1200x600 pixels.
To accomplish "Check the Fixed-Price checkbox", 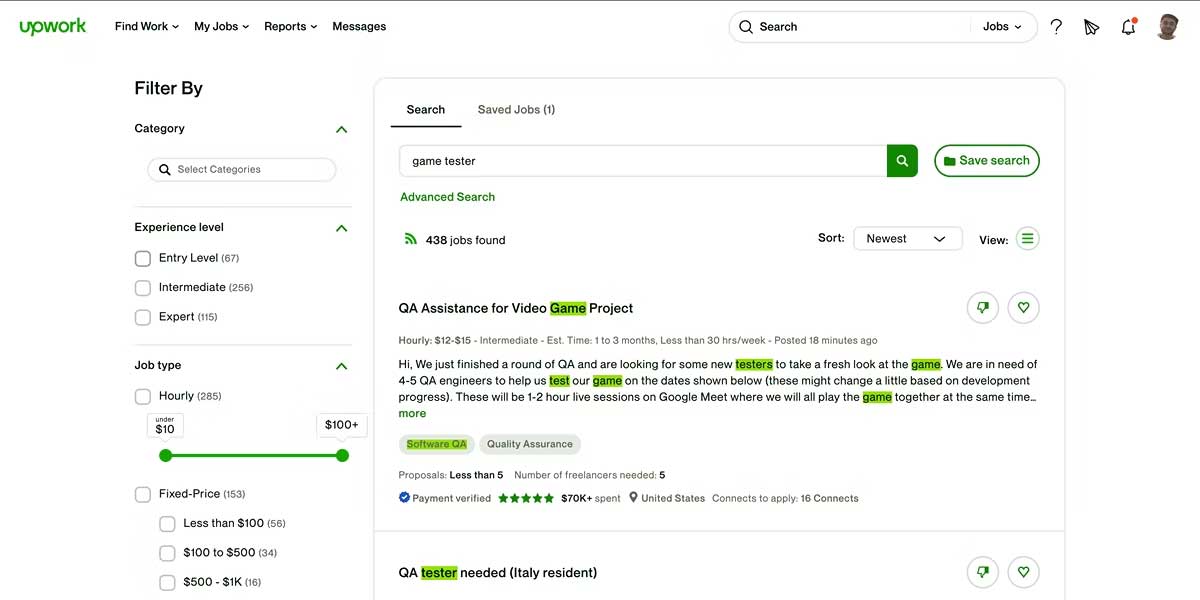I will (x=143, y=494).
